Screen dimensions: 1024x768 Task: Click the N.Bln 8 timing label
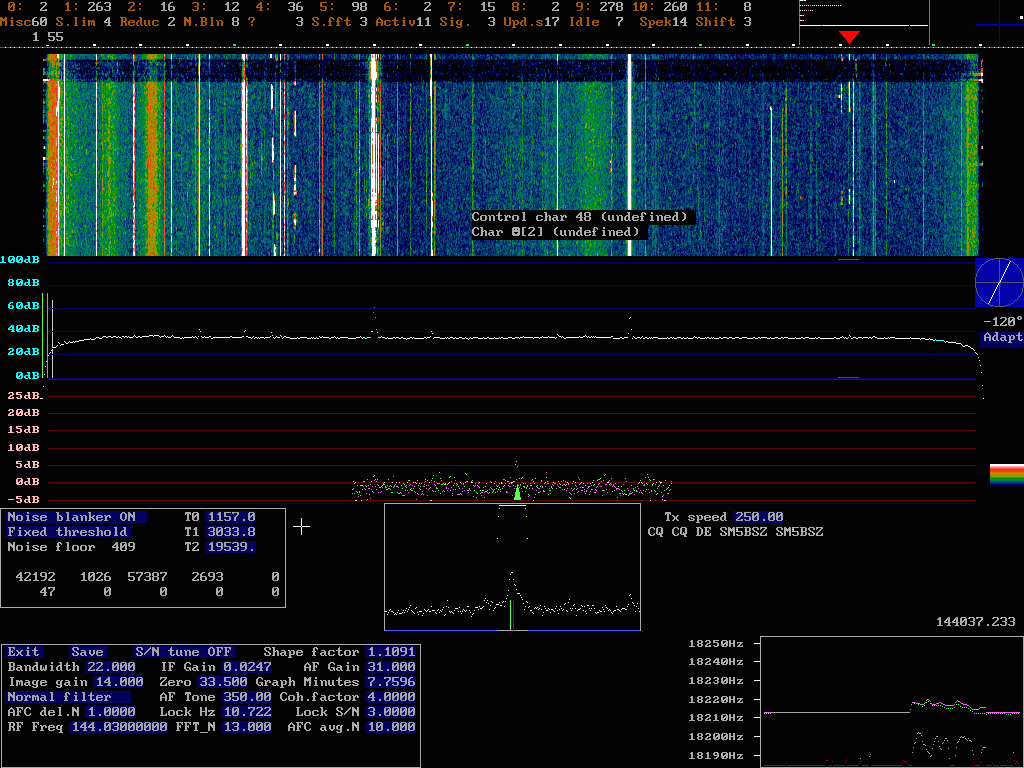click(211, 22)
